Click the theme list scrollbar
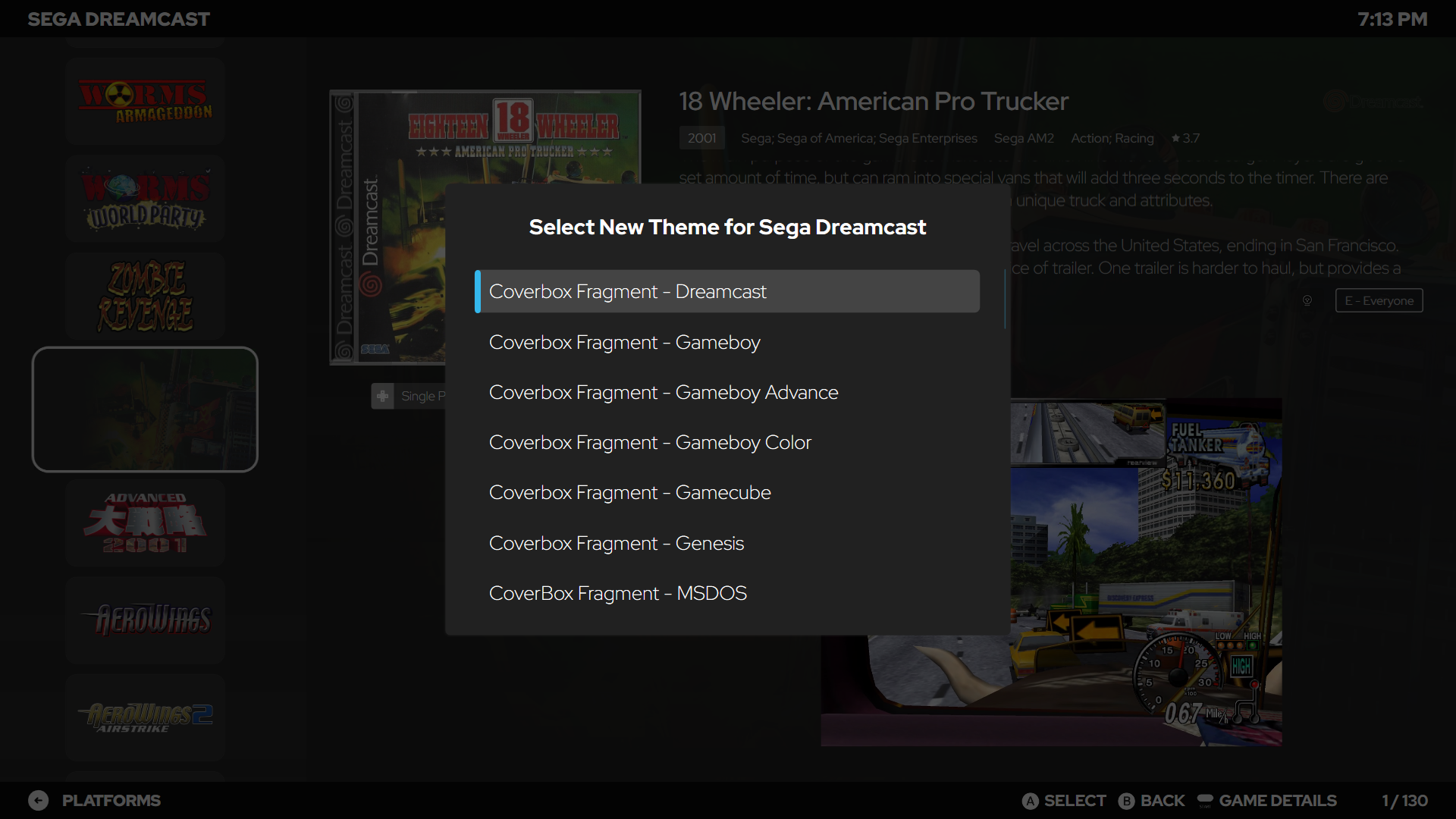The image size is (1456, 819). [x=1005, y=299]
